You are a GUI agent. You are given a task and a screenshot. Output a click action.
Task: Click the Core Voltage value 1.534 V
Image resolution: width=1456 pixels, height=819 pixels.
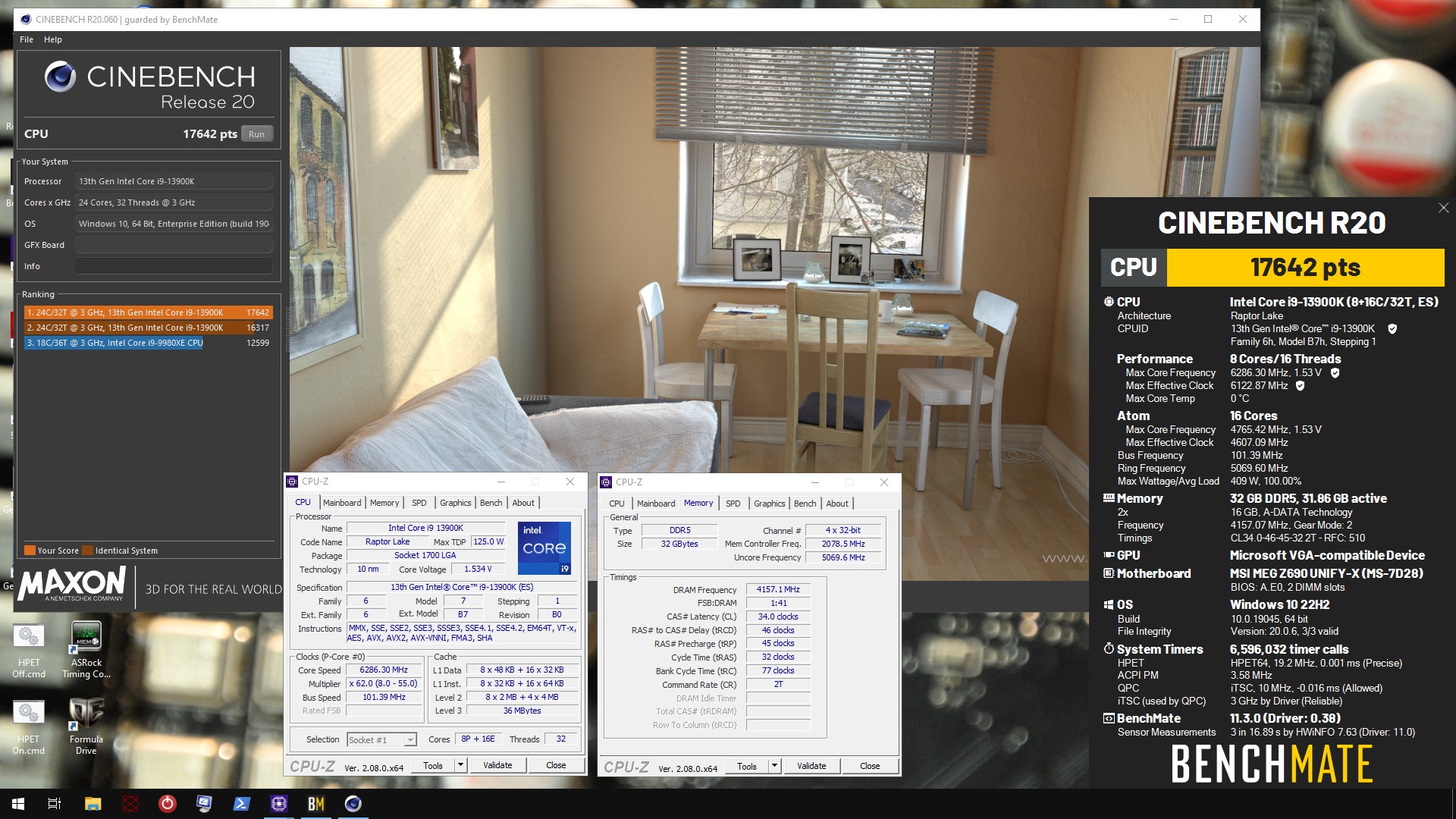tap(478, 569)
